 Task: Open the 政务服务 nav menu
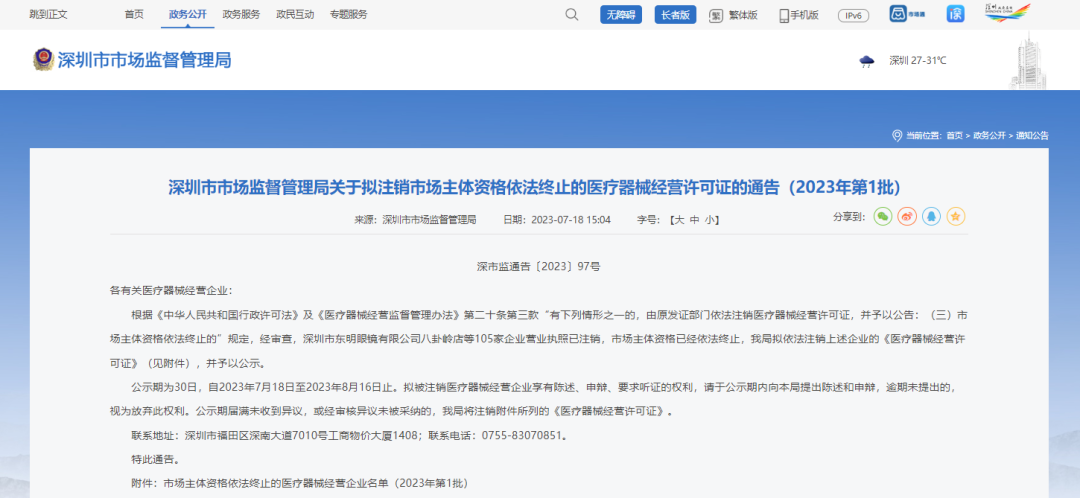click(x=240, y=15)
